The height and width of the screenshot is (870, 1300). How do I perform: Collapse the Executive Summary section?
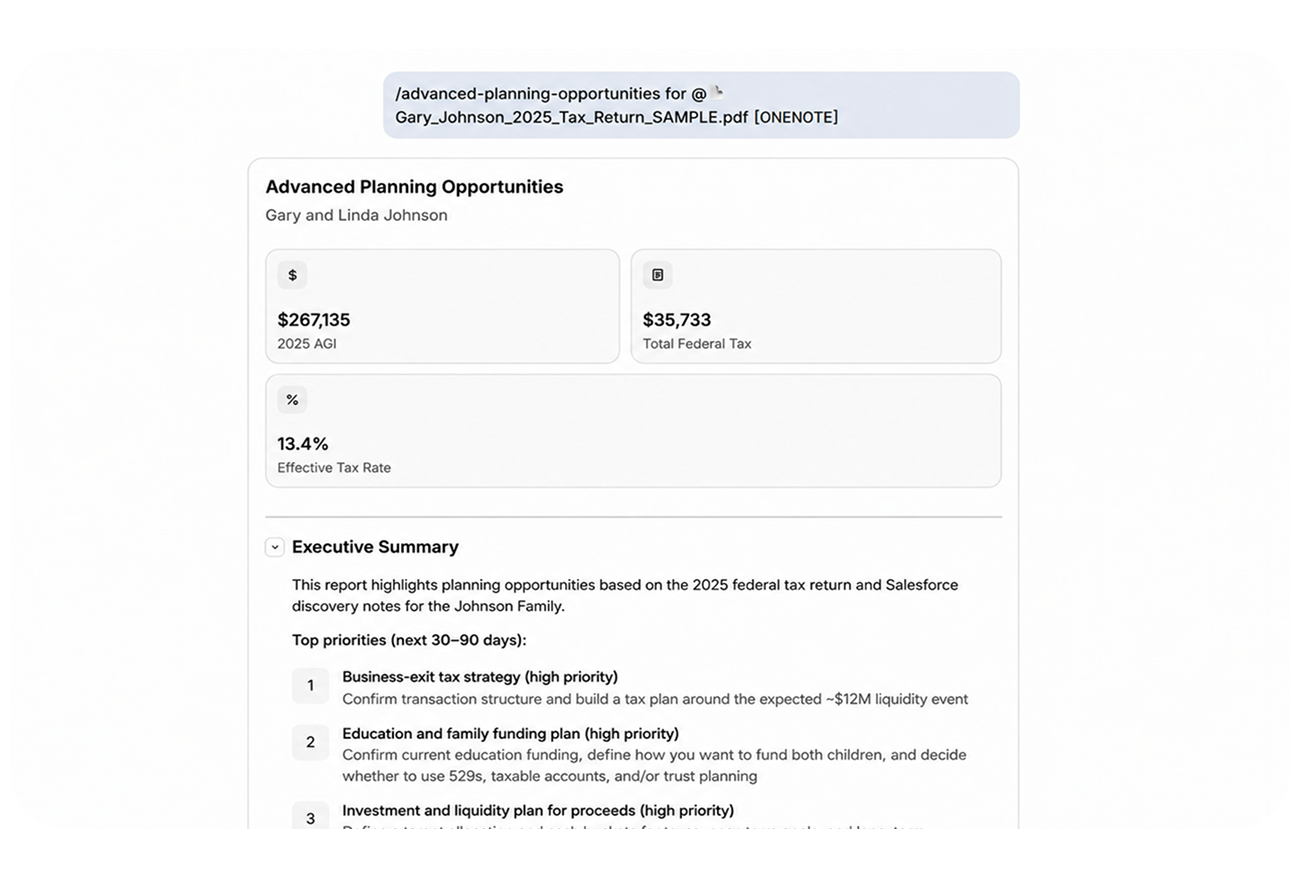click(x=275, y=547)
